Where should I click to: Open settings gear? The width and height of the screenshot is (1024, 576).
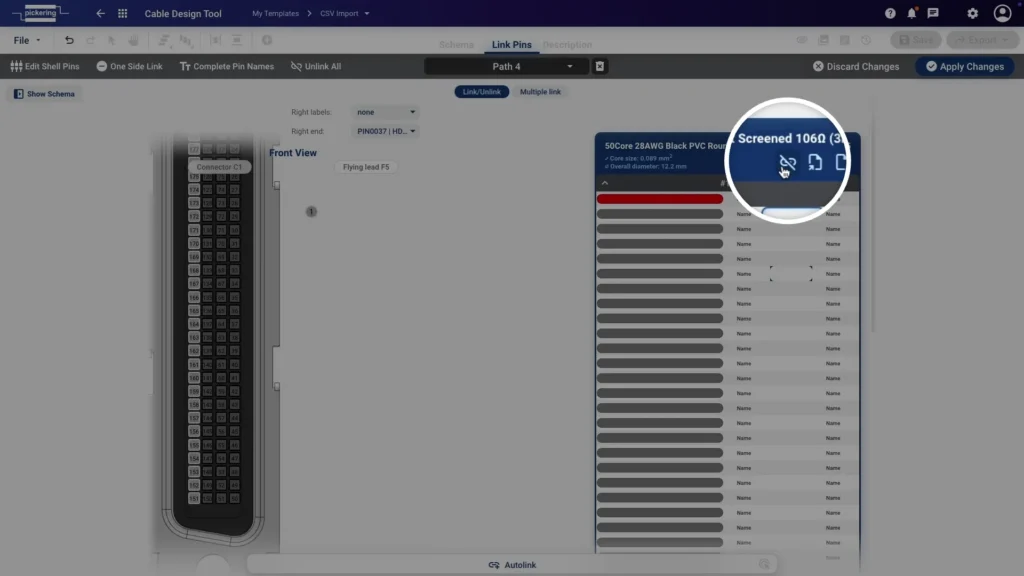point(972,13)
